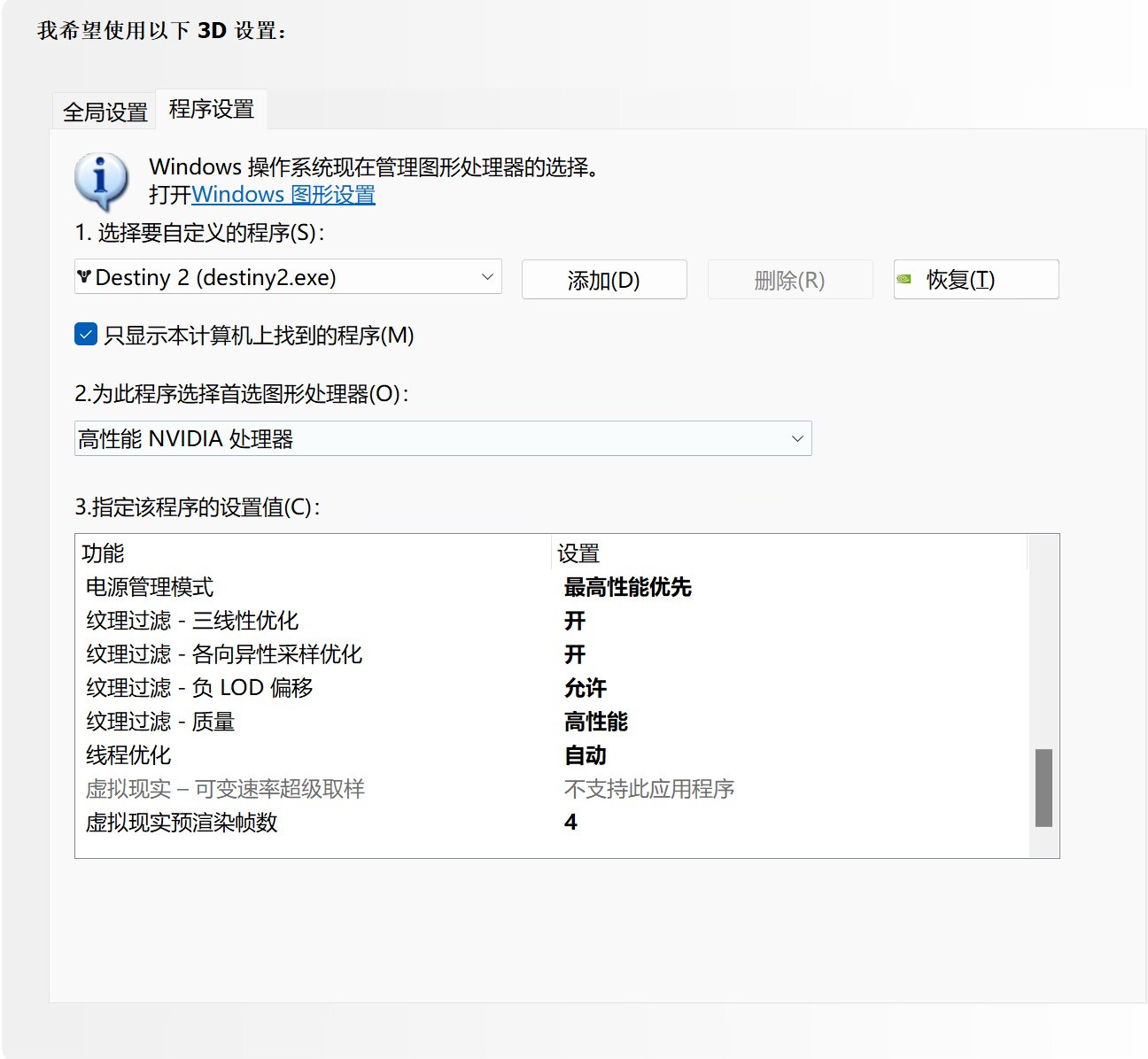This screenshot has height=1059, width=1148.
Task: Click the 设置 column header
Action: (789, 553)
